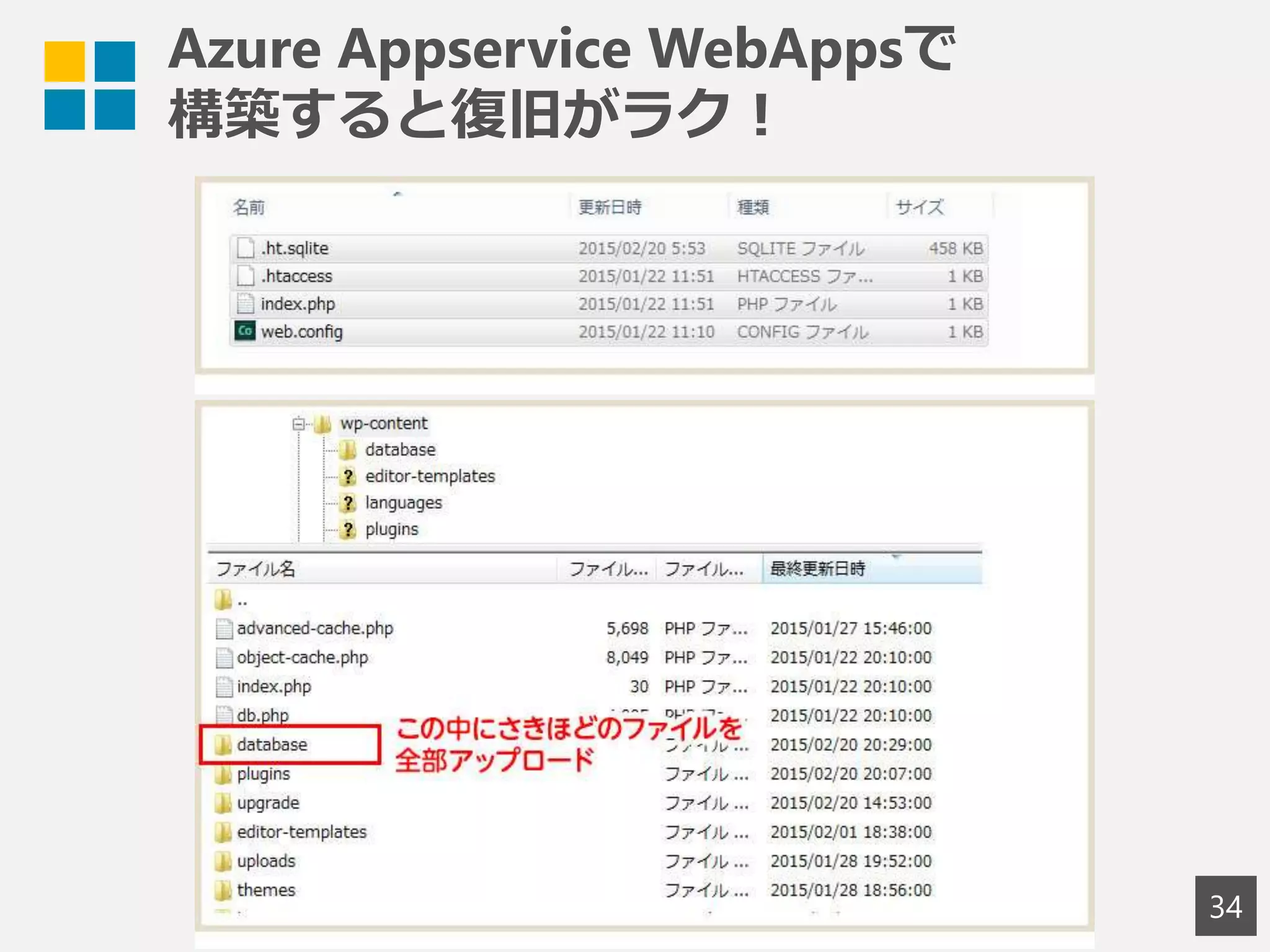Click the '8,049' file size cell
The width and height of the screenshot is (1270, 952).
click(x=627, y=658)
